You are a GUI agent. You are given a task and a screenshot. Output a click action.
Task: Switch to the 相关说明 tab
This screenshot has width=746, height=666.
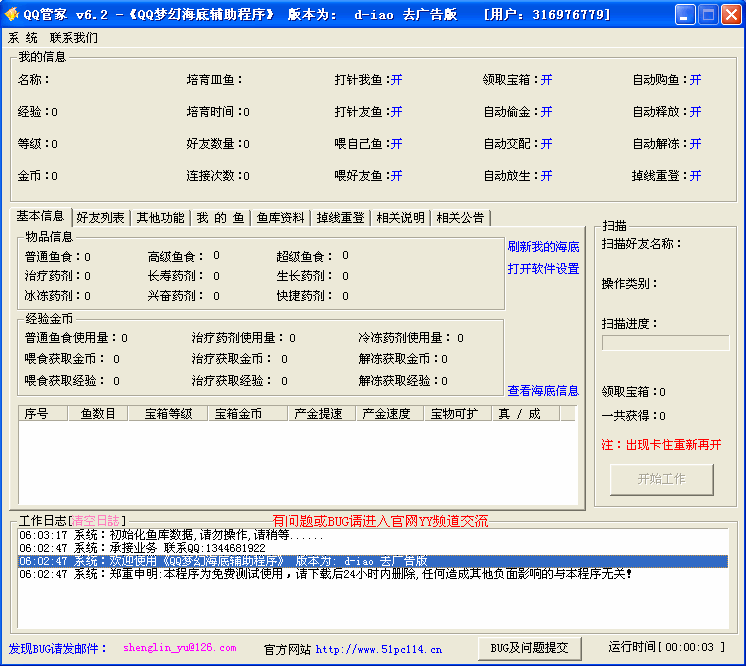400,218
